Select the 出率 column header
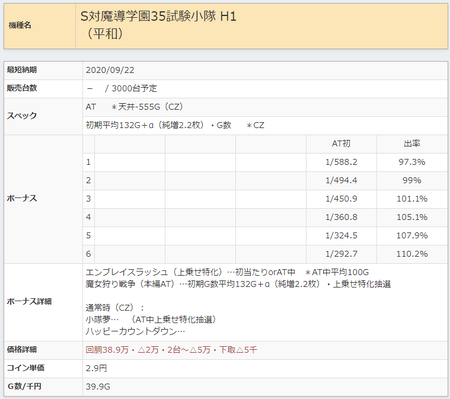450x399 pixels. tap(412, 144)
